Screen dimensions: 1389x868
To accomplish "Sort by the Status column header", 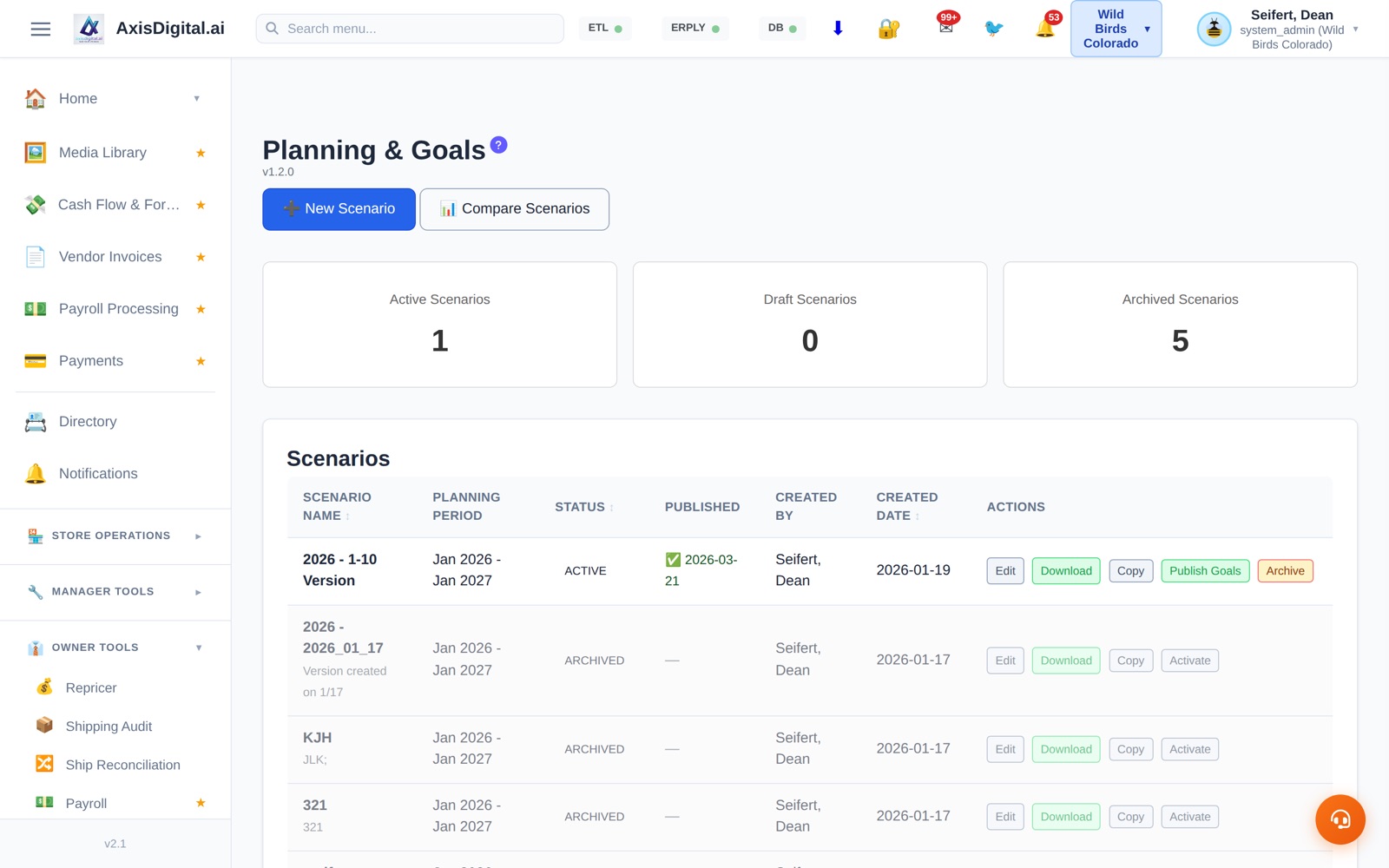I will point(584,507).
